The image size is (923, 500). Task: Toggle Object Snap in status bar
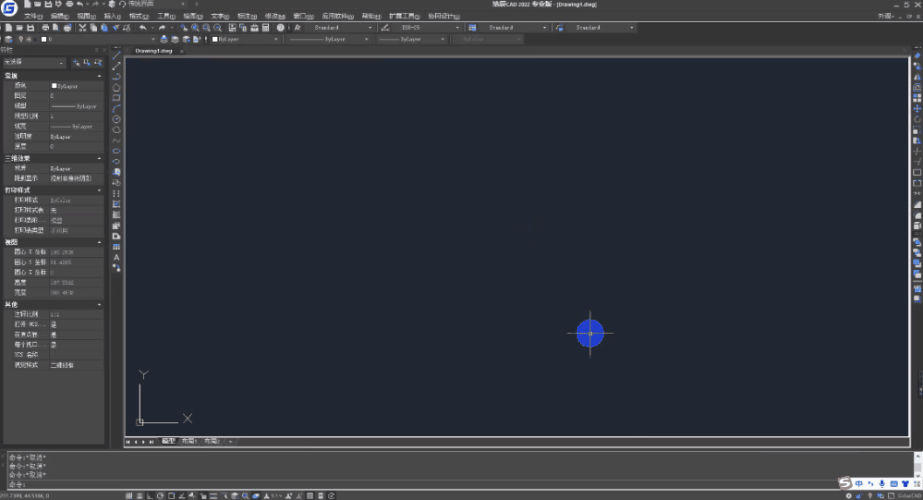(171, 496)
